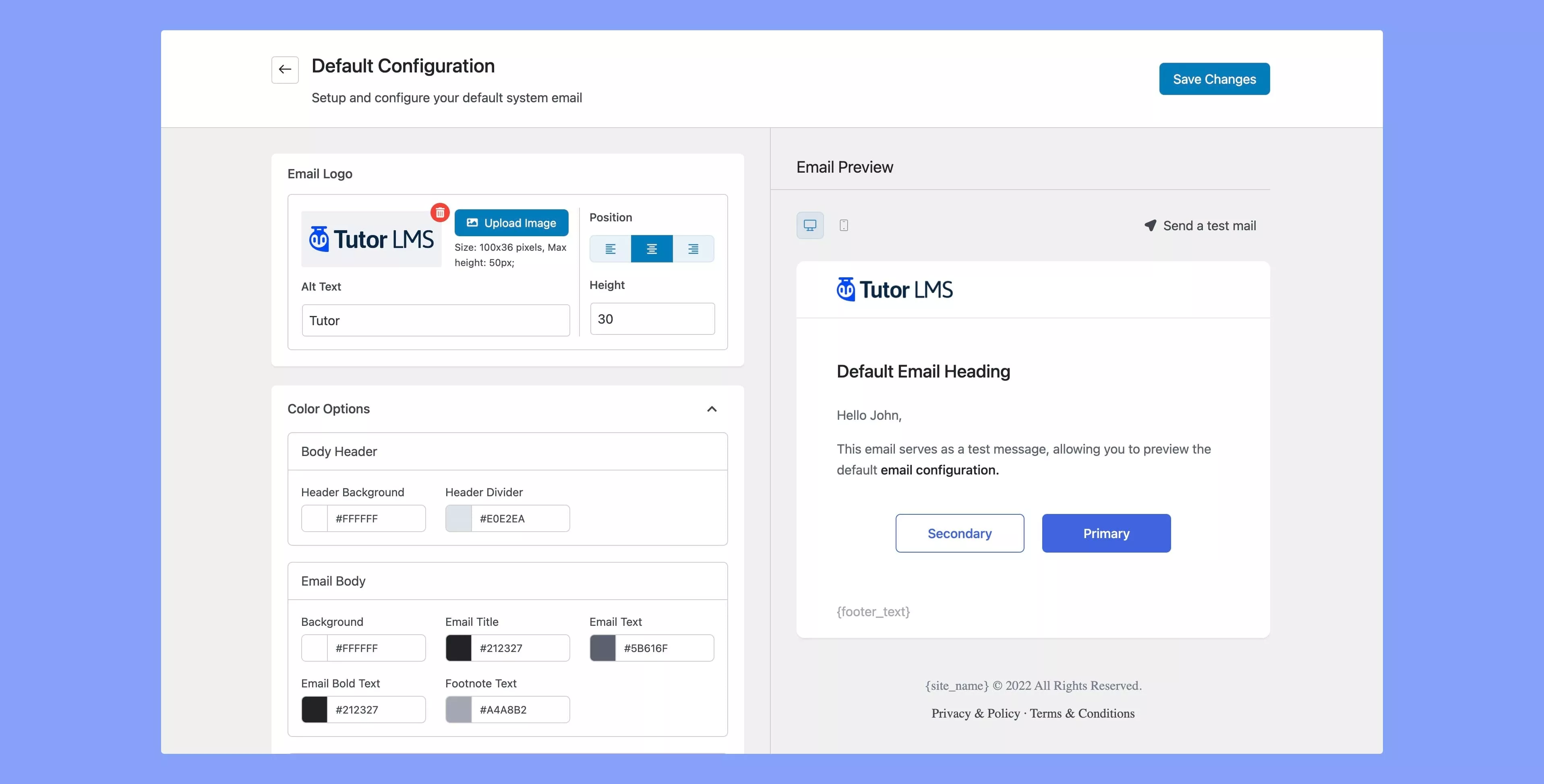Open the Terms & Conditions link
Screen dimensions: 1544x784
[1082, 713]
